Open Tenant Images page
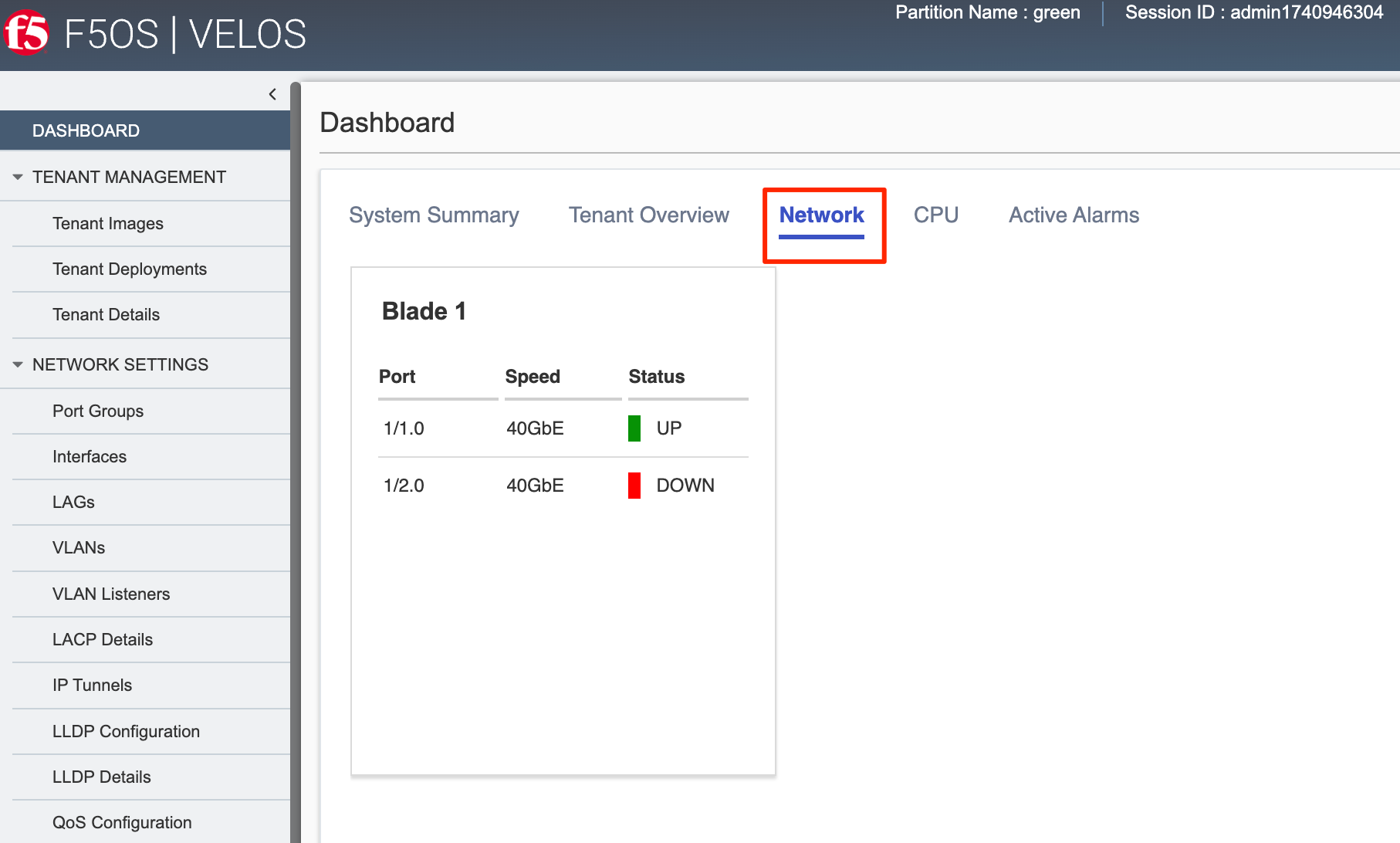The image size is (1400, 843). pyautogui.click(x=108, y=224)
